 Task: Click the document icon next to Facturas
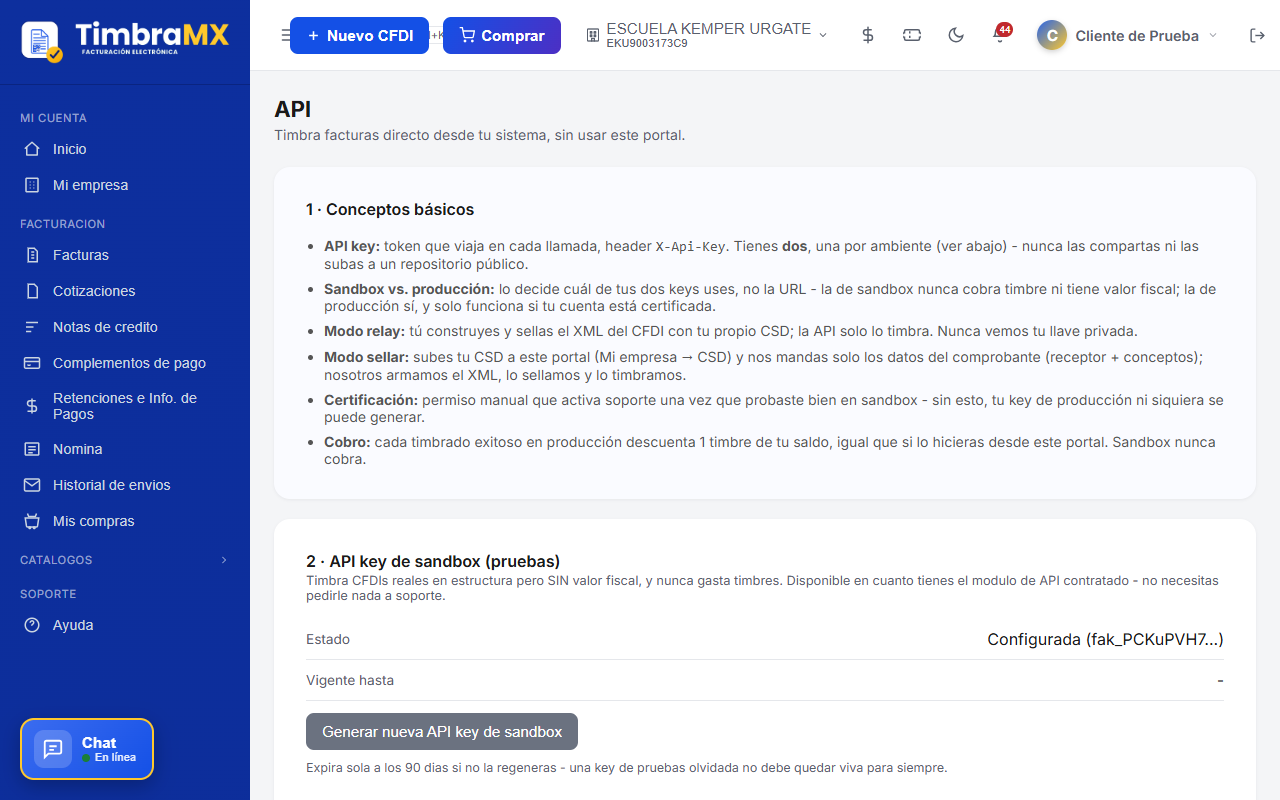click(32, 255)
